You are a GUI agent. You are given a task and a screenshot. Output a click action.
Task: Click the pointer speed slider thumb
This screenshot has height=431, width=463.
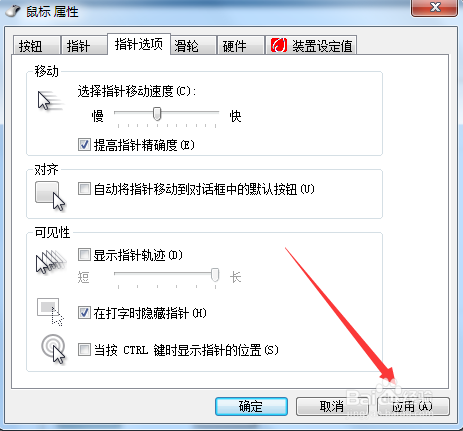click(x=157, y=114)
